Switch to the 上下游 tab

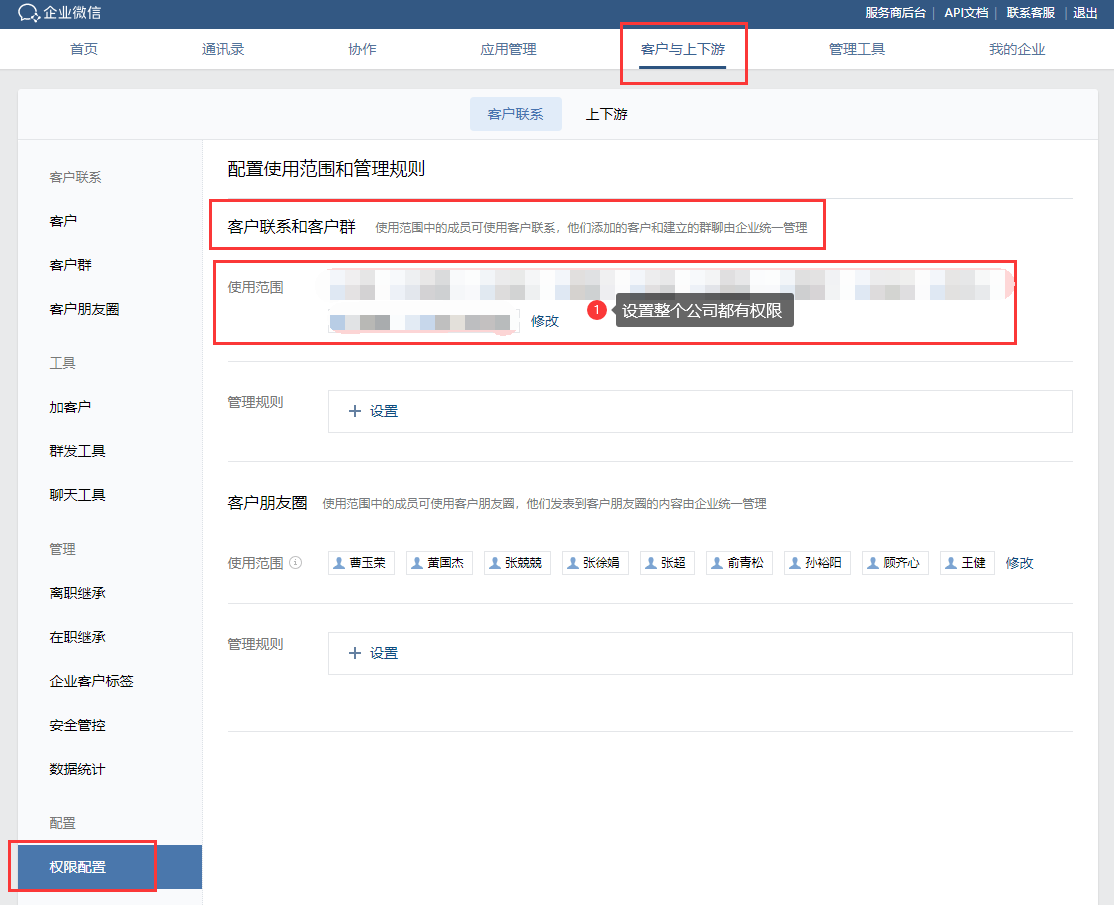606,114
